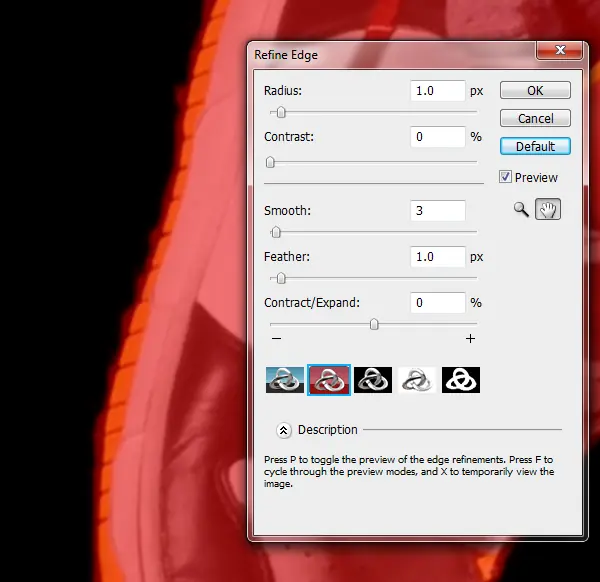Collapse the Description section chevron
Image resolution: width=600 pixels, height=582 pixels.
284,430
